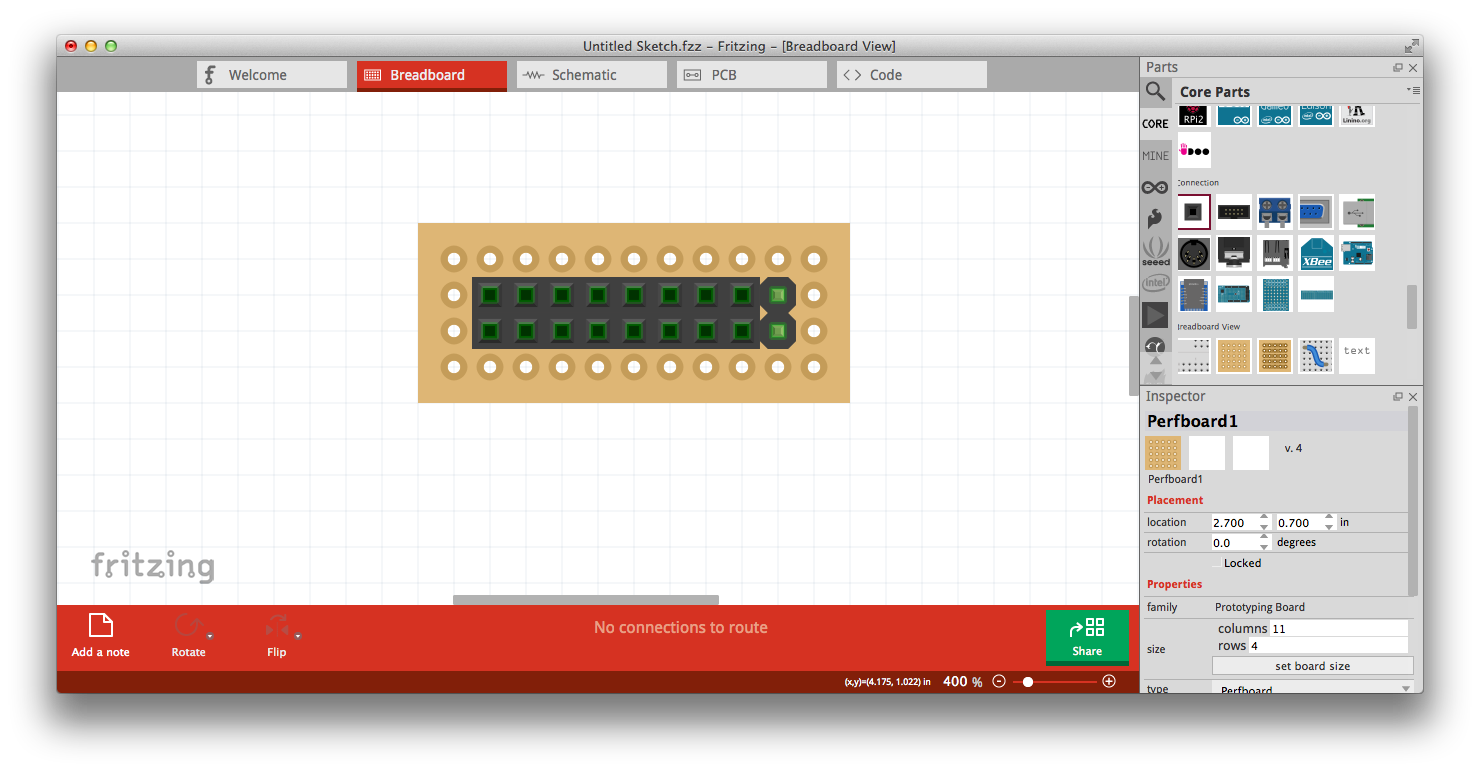Open the Intel parts bin

(x=1155, y=283)
